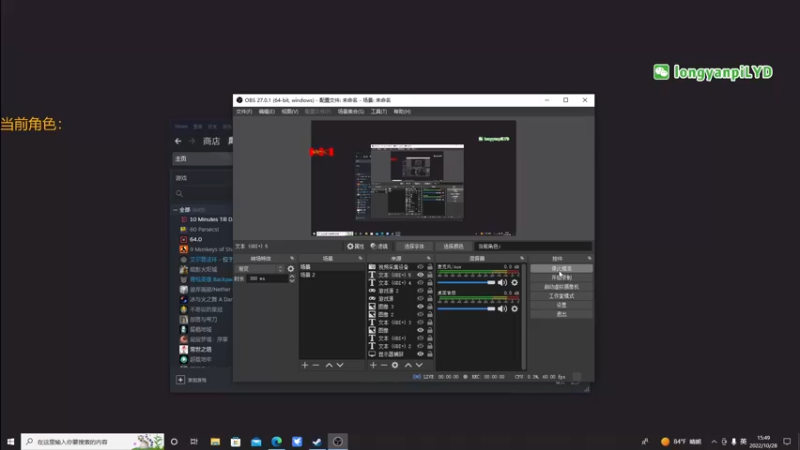Open 设置 in Controls panel
Image resolution: width=800 pixels, height=450 pixels.
pyautogui.click(x=561, y=305)
